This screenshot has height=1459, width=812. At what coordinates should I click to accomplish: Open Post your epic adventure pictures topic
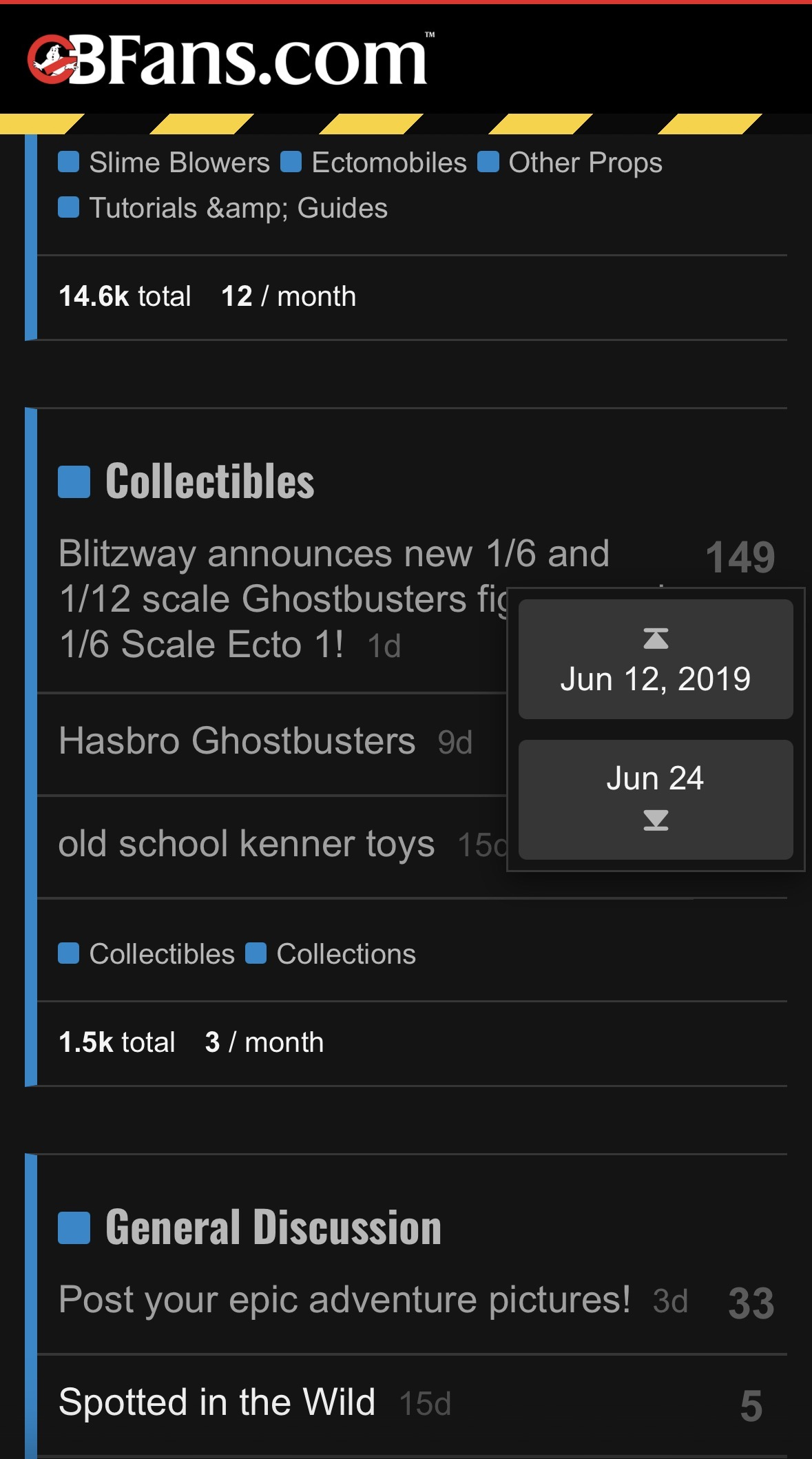point(344,1300)
